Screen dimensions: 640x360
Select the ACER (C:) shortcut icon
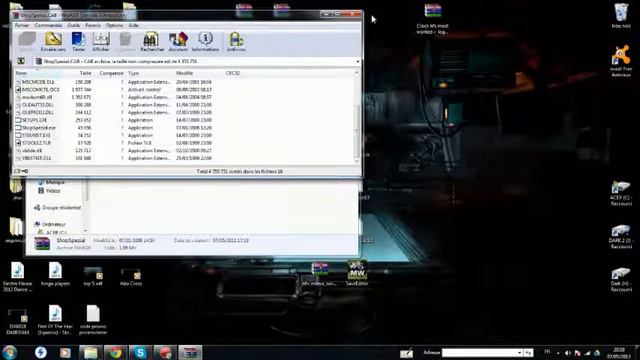tap(621, 193)
